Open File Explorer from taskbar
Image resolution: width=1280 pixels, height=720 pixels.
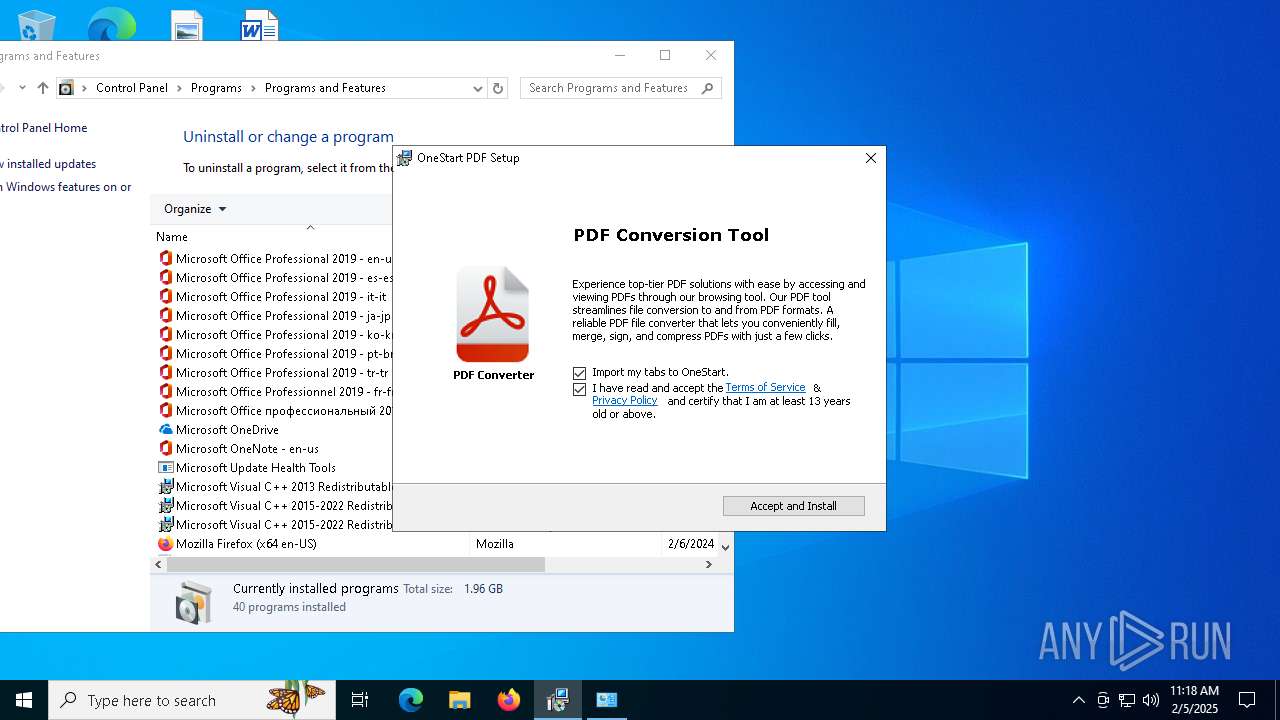pyautogui.click(x=459, y=700)
